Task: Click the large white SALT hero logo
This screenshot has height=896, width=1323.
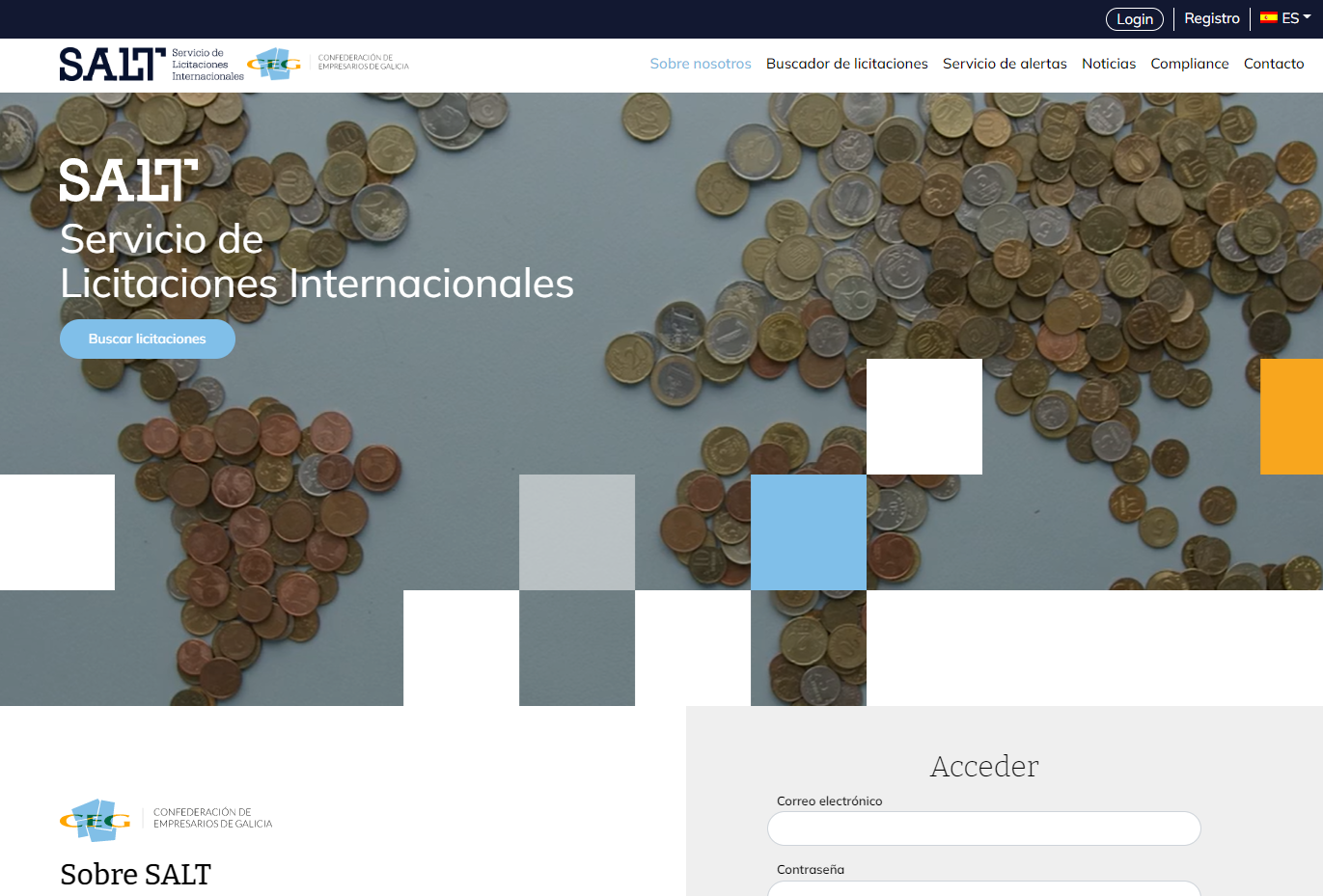Action: coord(129,180)
